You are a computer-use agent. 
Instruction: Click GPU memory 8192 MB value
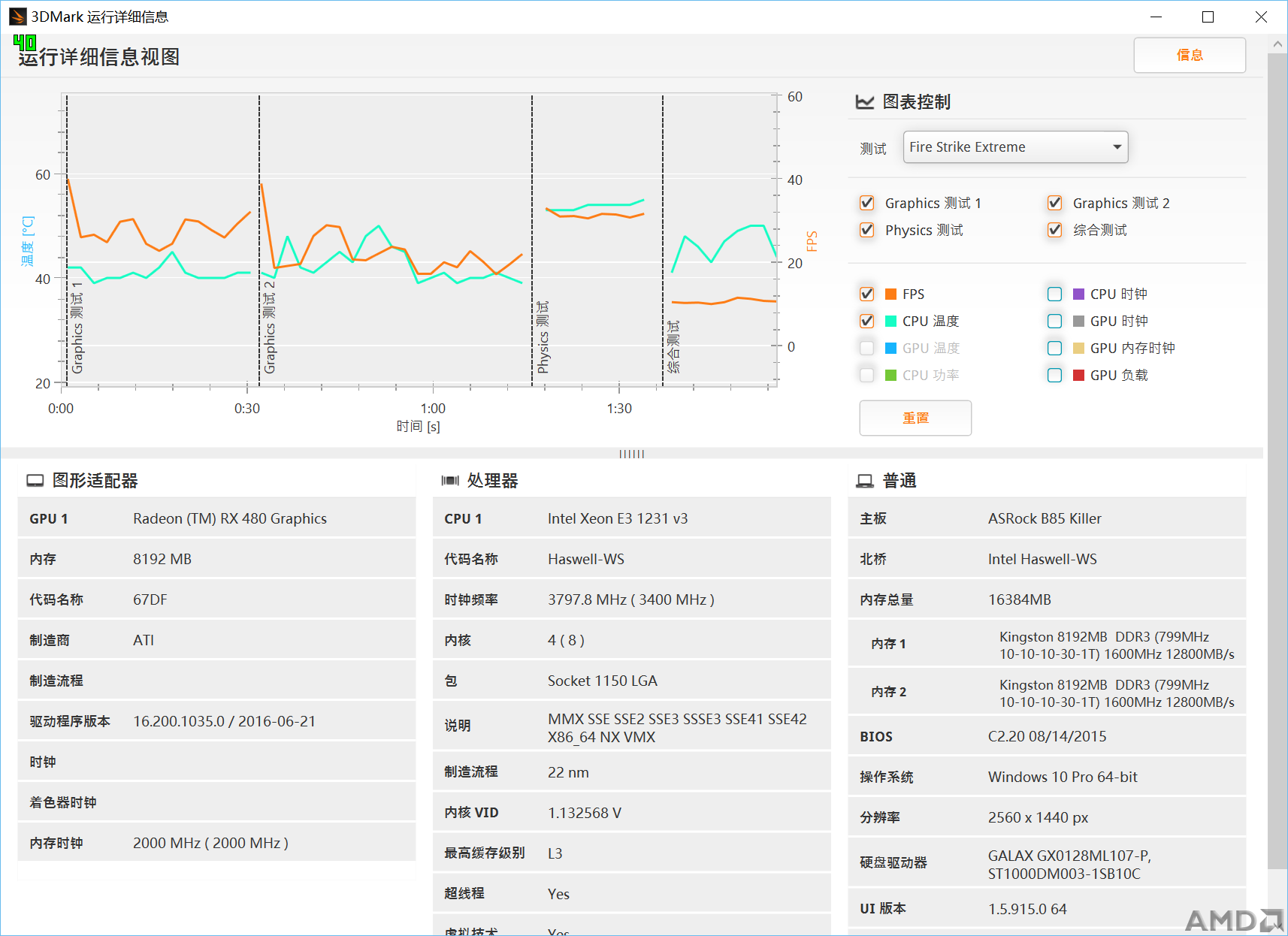coord(162,560)
